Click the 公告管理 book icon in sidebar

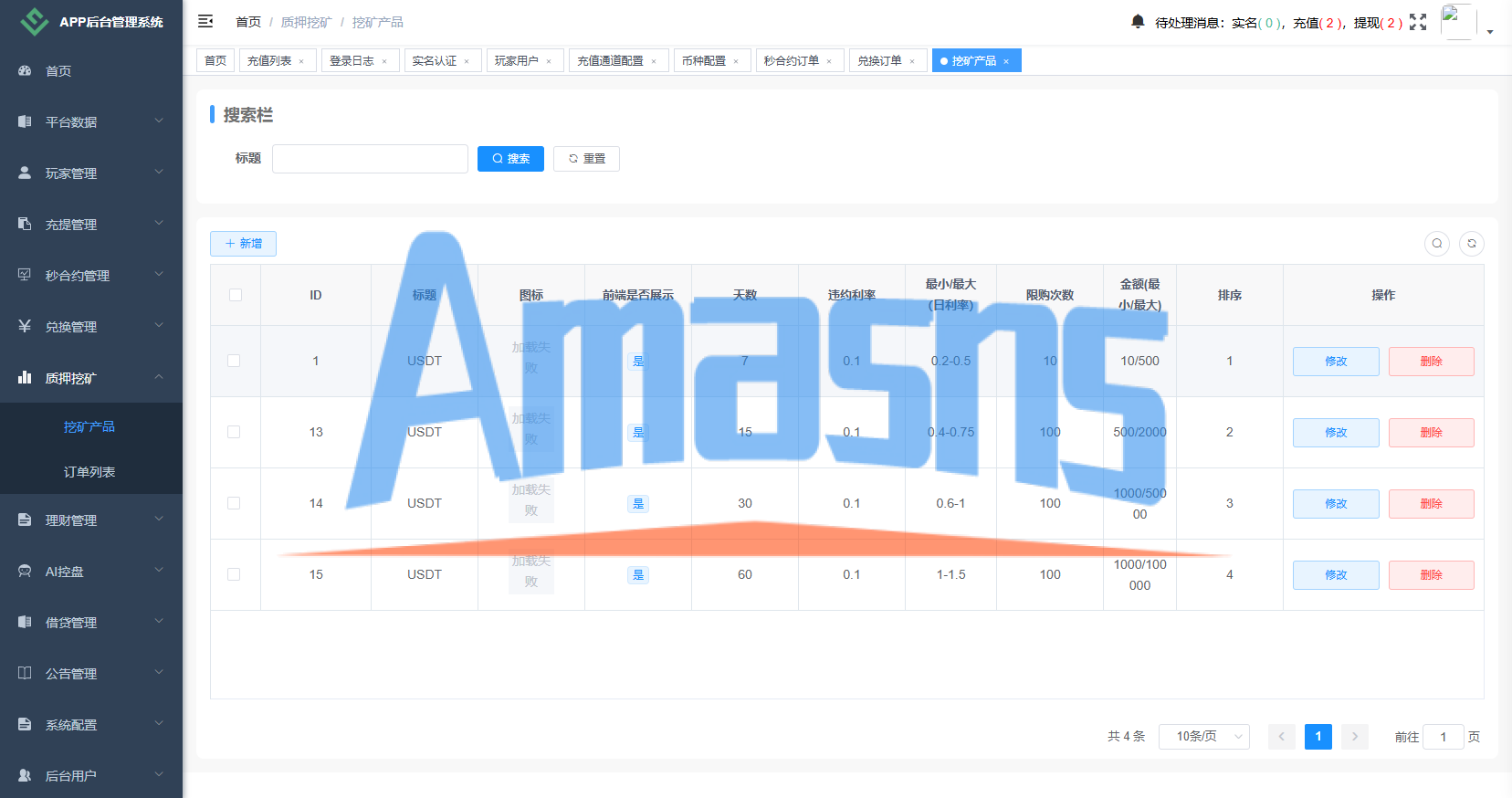click(x=25, y=673)
